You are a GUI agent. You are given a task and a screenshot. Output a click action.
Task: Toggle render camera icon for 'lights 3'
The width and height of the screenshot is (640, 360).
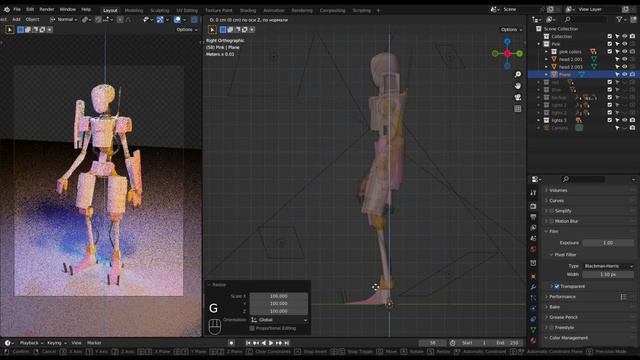tap(632, 120)
